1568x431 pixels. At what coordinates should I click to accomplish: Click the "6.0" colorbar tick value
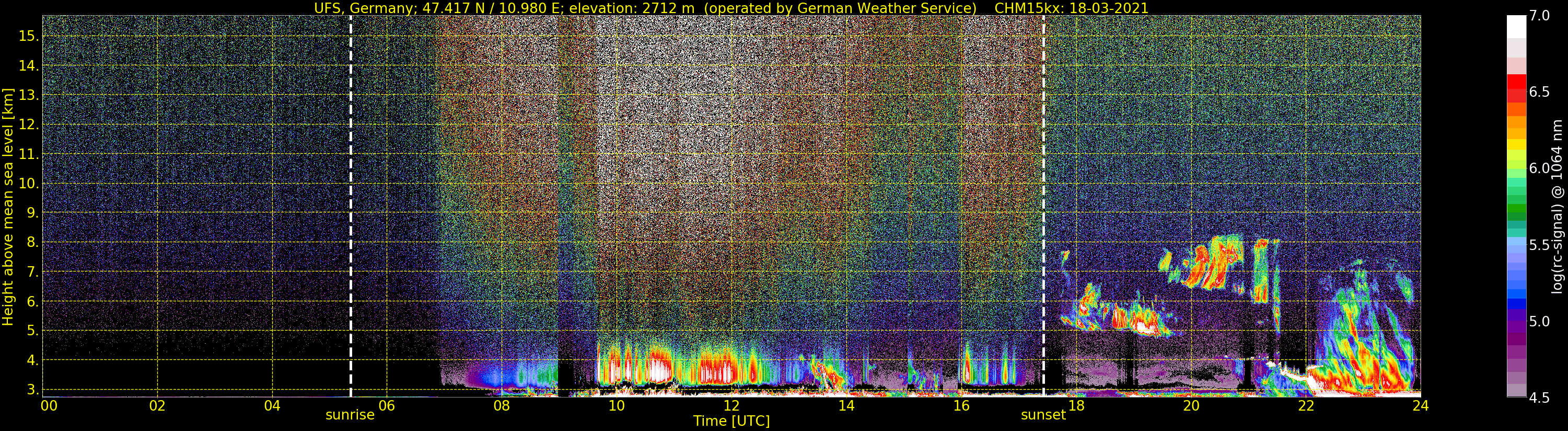pos(1539,168)
